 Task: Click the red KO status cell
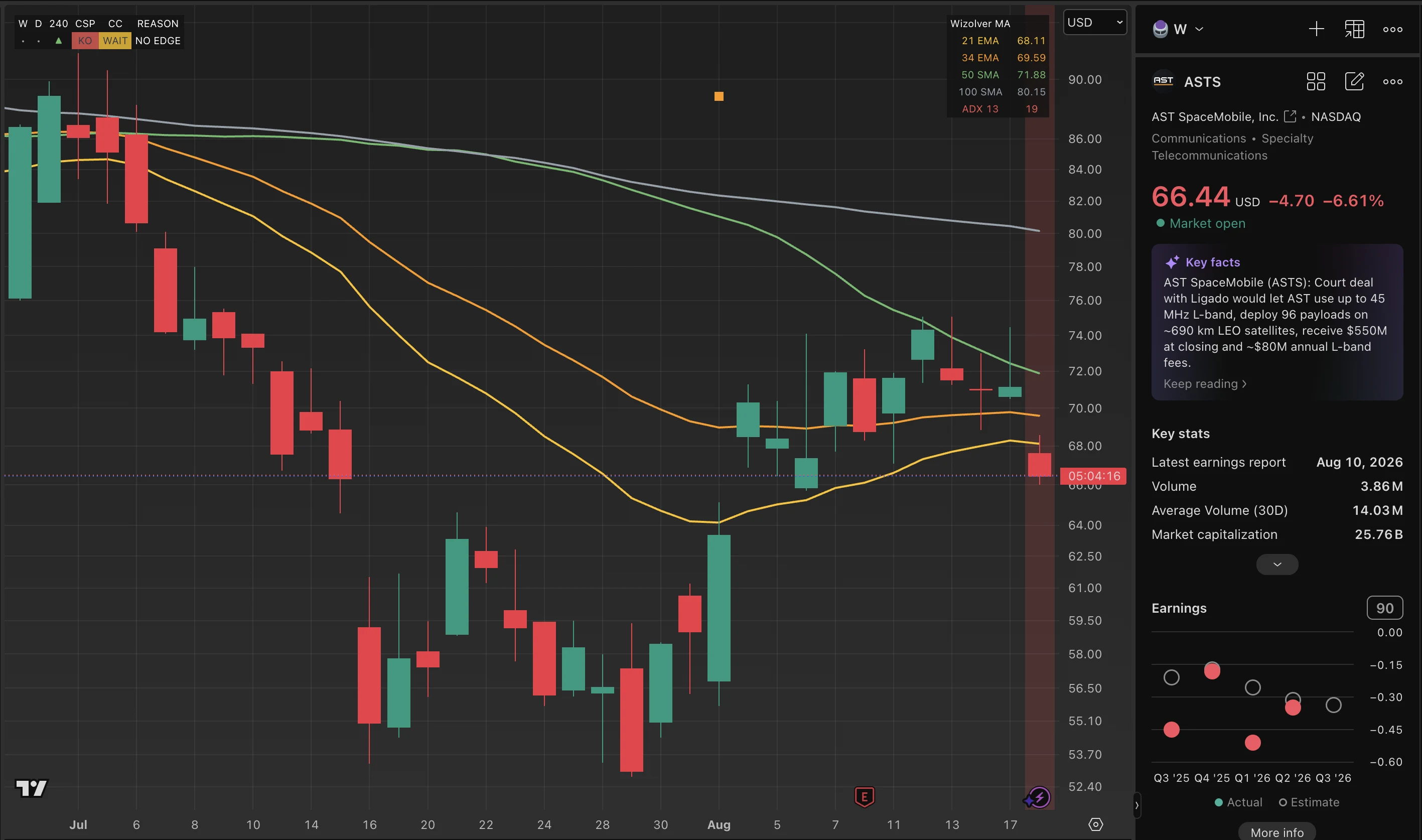(x=85, y=41)
